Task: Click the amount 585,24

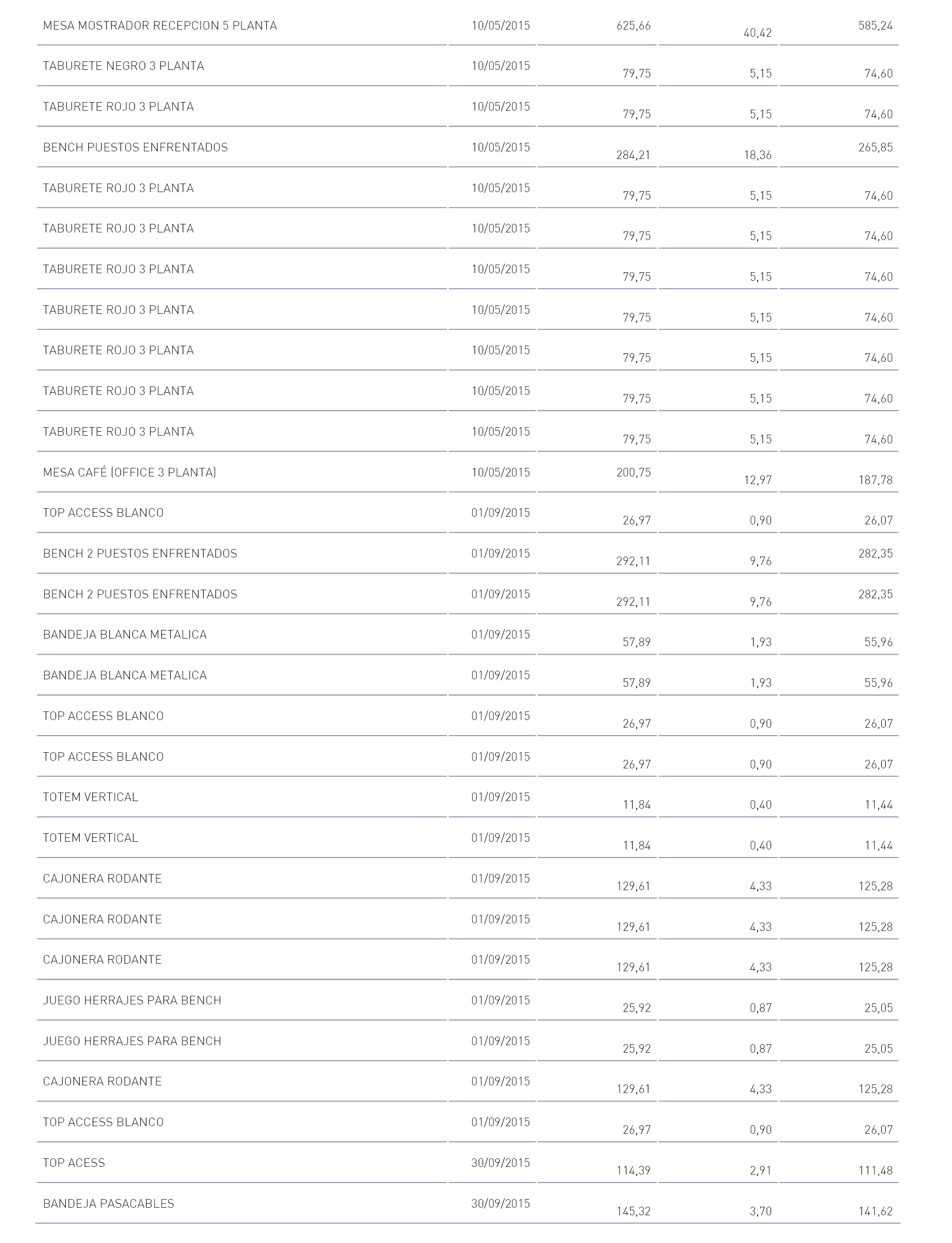Action: point(875,26)
